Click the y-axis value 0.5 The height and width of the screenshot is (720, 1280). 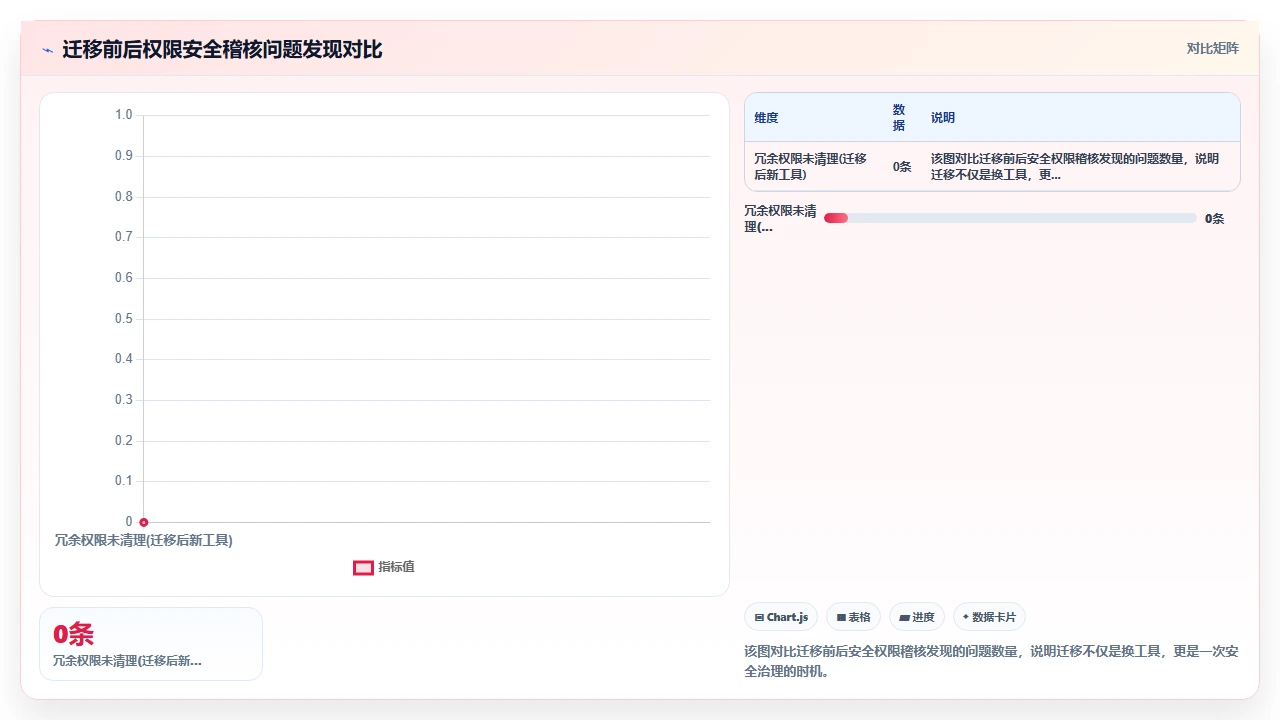123,318
